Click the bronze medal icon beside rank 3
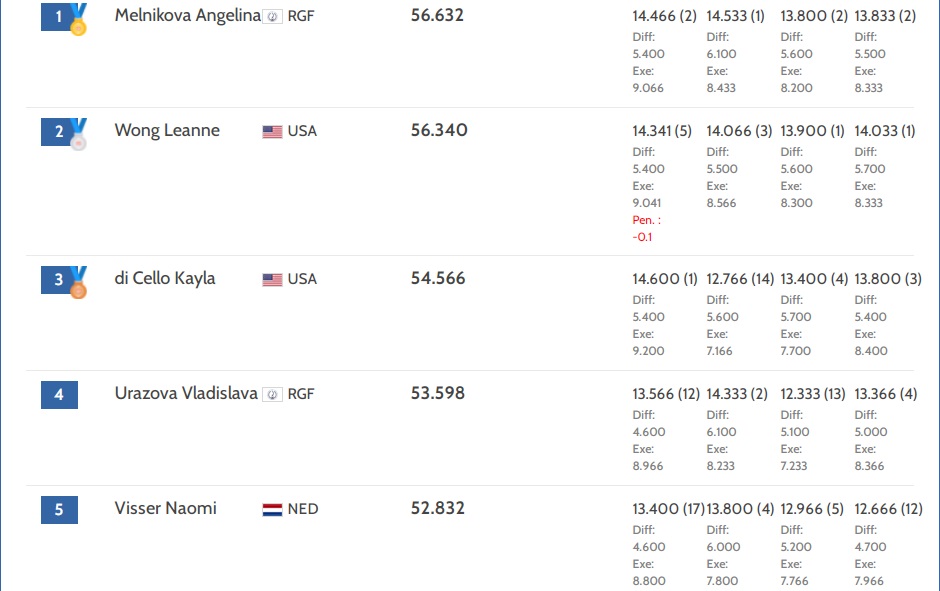Screen dimensions: 940x591 point(78,282)
